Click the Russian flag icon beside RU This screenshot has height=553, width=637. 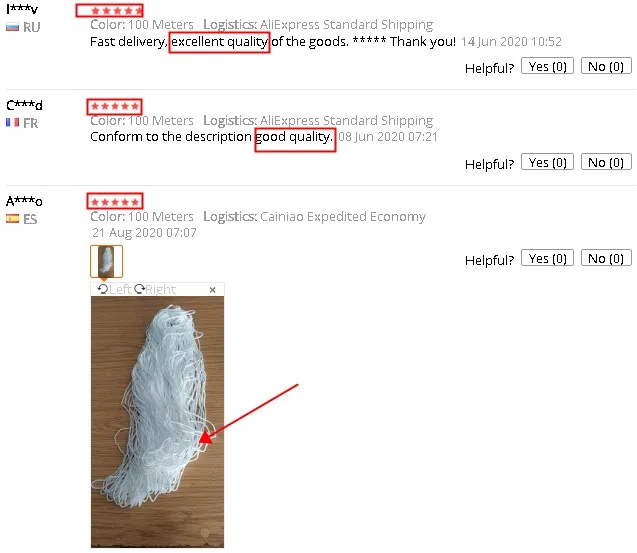coord(13,27)
